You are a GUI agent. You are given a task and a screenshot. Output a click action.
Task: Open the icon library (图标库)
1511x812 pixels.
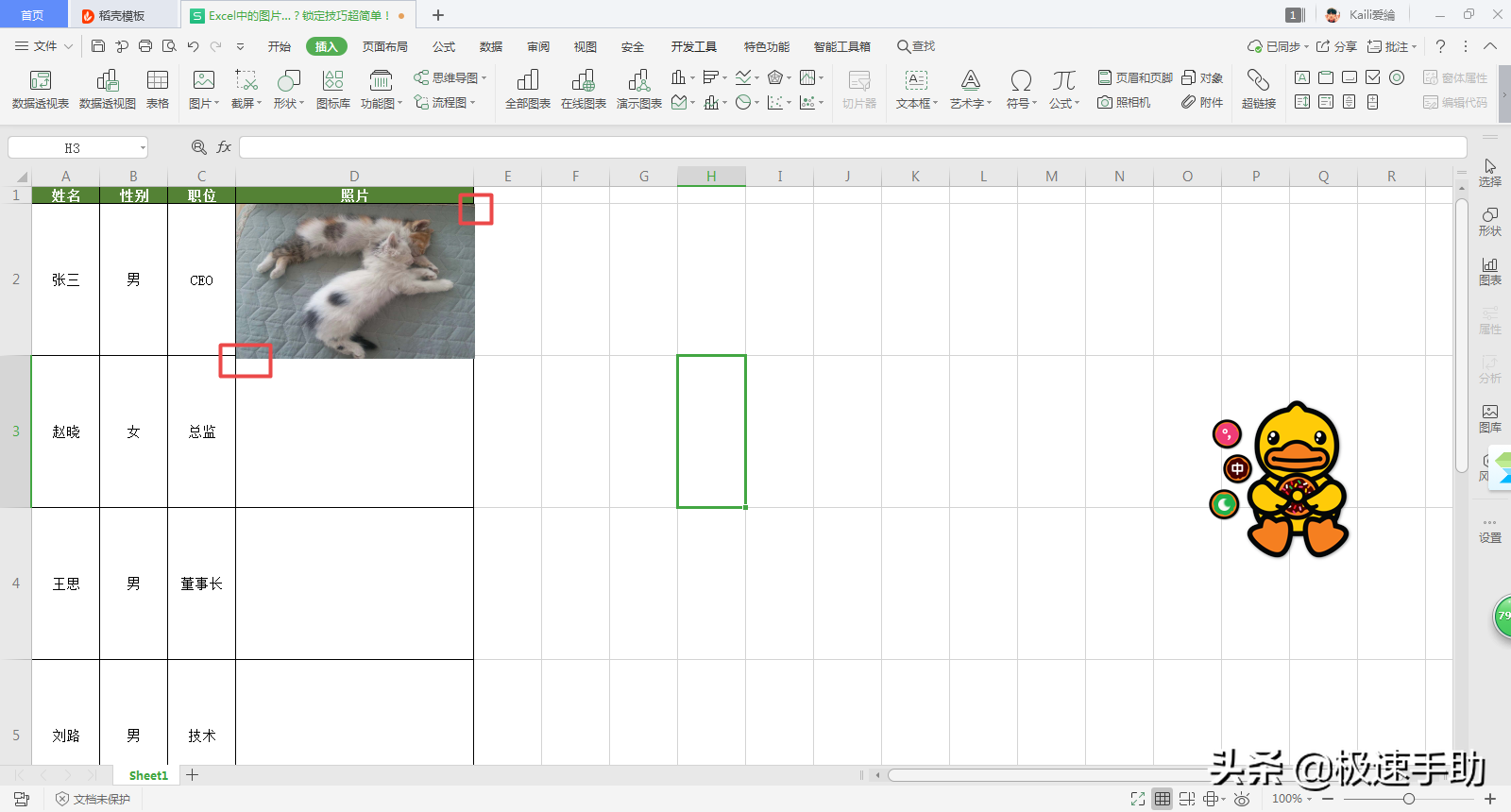[x=332, y=90]
